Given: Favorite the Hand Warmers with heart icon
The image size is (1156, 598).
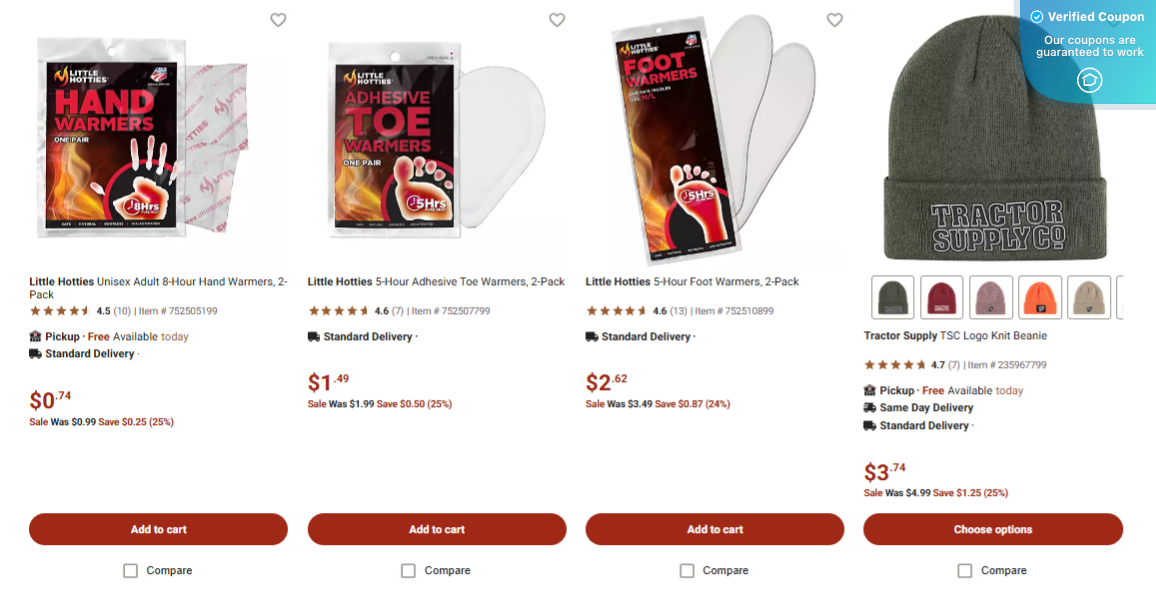Looking at the screenshot, I should (x=278, y=20).
